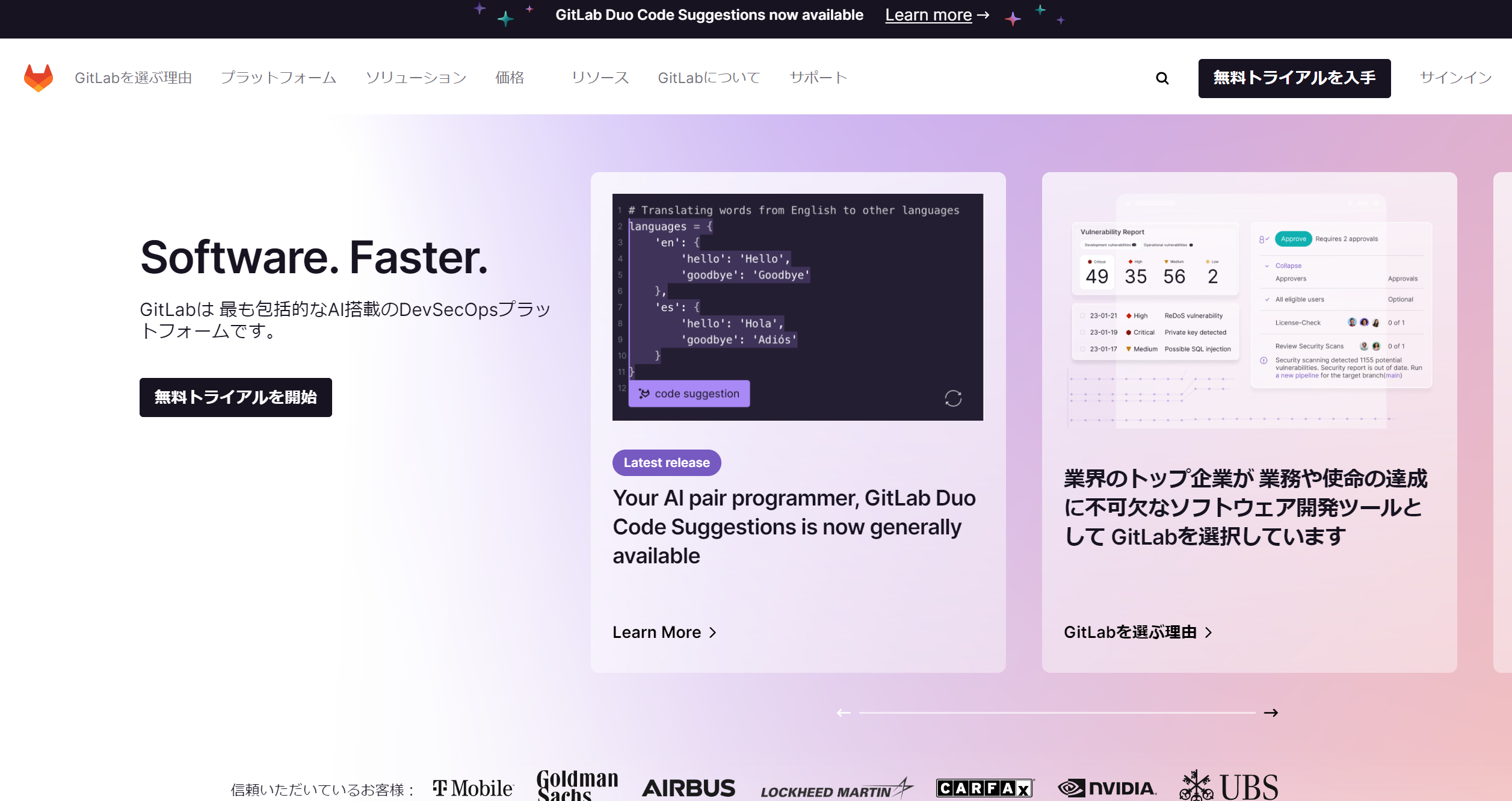Advance the carousel with the right arrow
This screenshot has height=801, width=1512.
1271,713
